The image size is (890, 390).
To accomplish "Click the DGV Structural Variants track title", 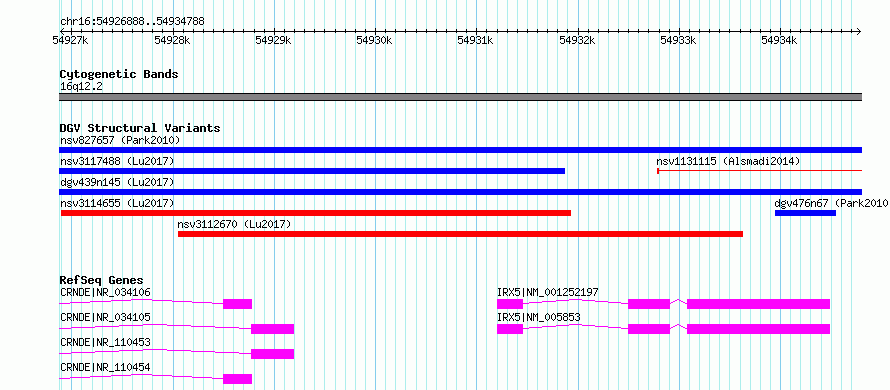I will (140, 128).
